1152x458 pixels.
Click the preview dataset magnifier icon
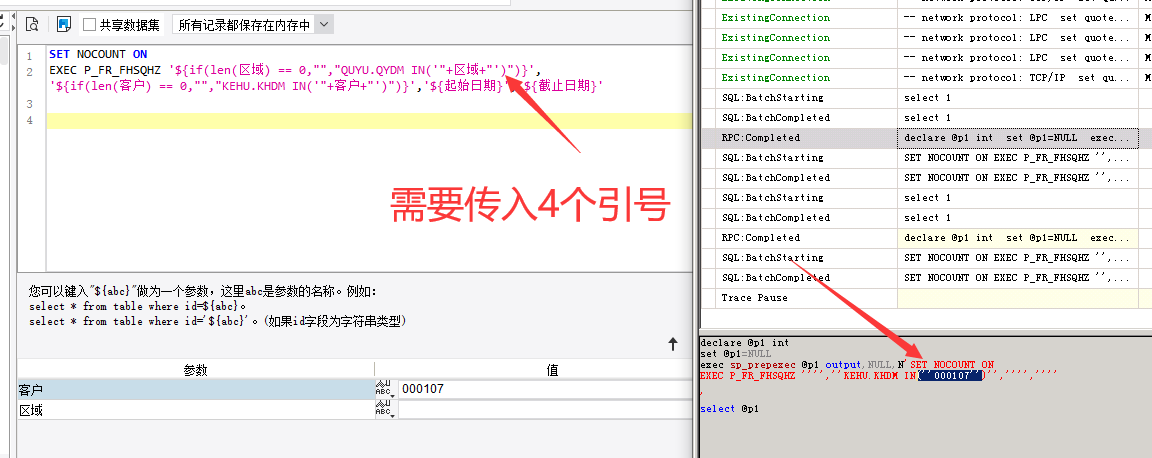click(x=32, y=25)
